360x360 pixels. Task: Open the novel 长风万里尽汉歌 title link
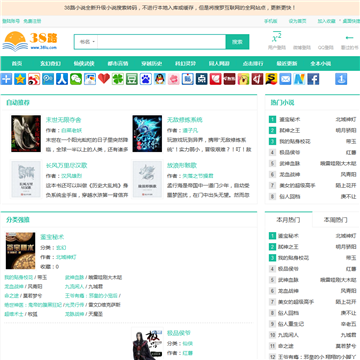click(66, 165)
